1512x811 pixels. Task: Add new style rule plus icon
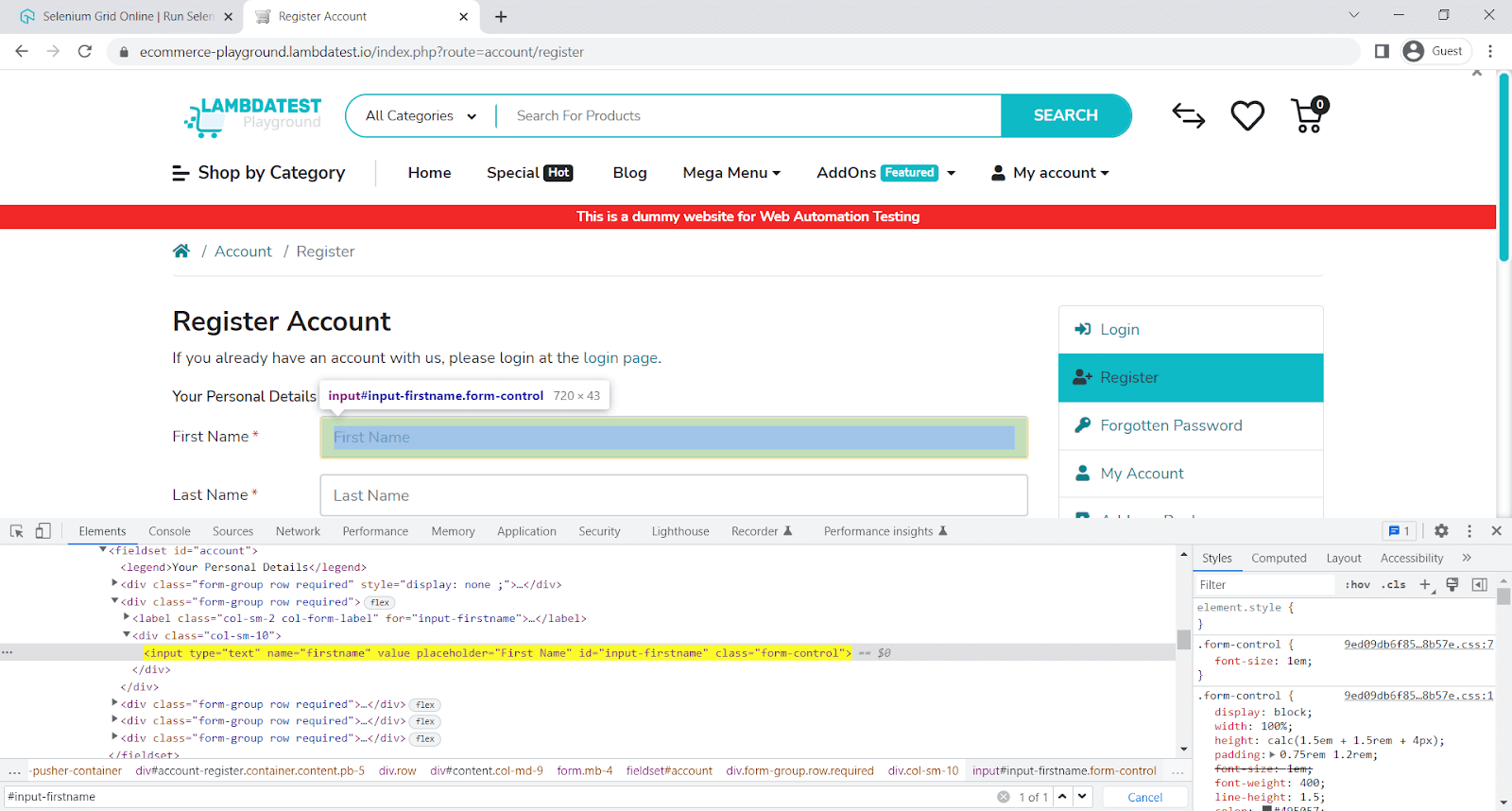click(1426, 584)
